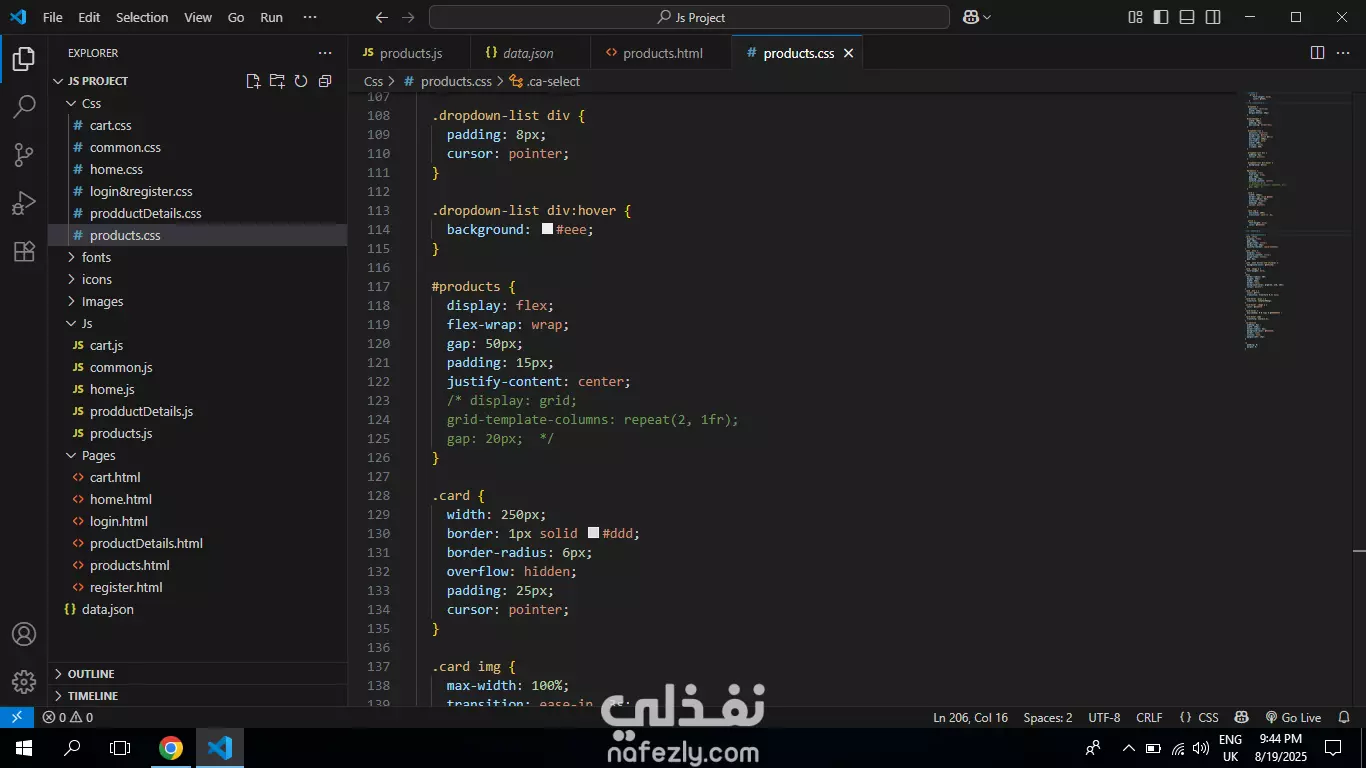Open the Accounts menu icon
This screenshot has width=1366, height=768.
point(24,635)
